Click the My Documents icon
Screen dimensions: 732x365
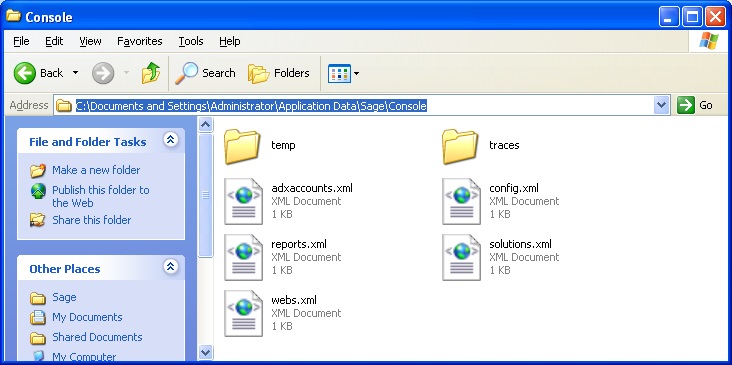click(x=38, y=318)
